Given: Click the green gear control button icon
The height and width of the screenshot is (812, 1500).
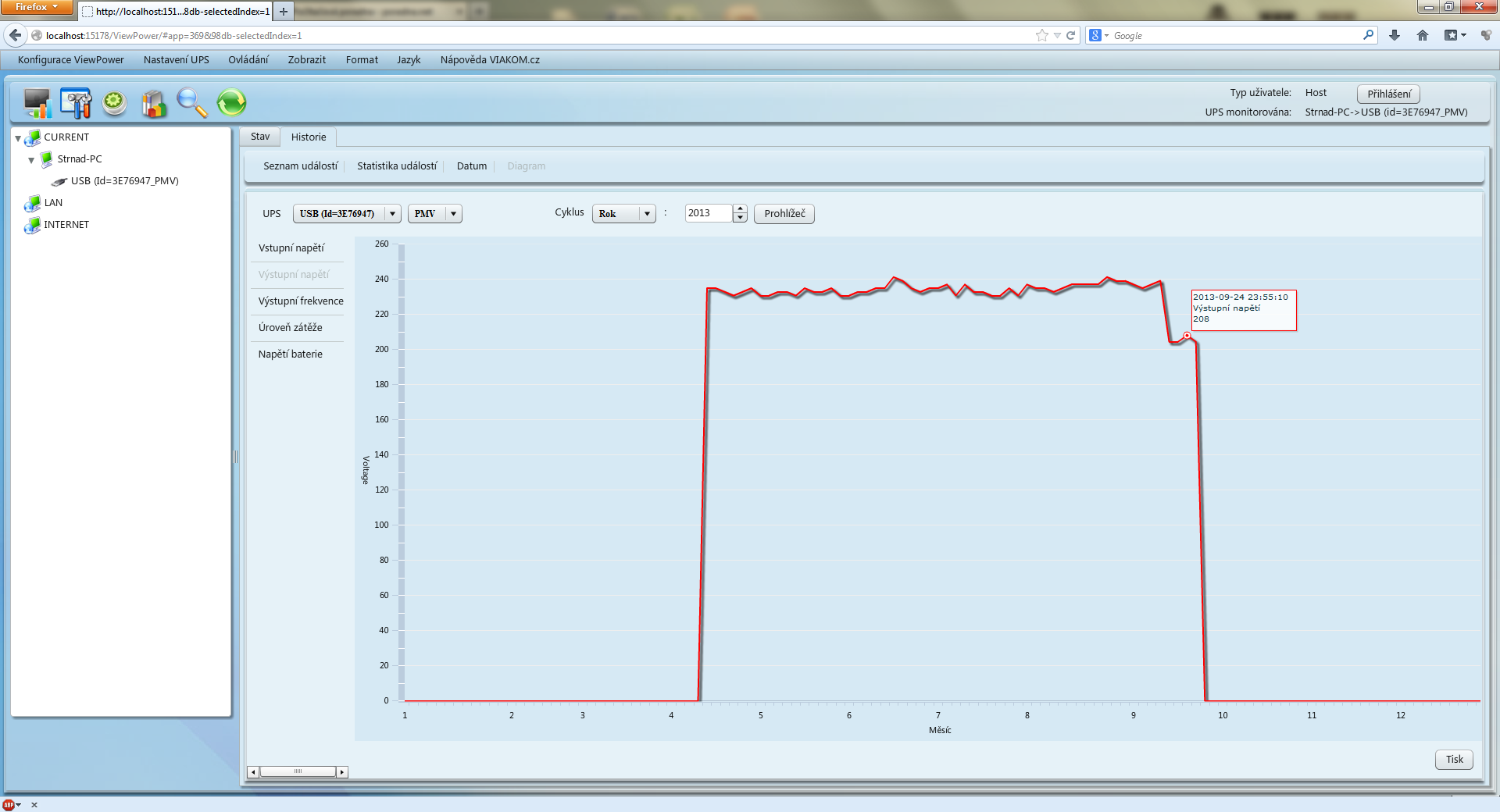Looking at the screenshot, I should tap(115, 103).
